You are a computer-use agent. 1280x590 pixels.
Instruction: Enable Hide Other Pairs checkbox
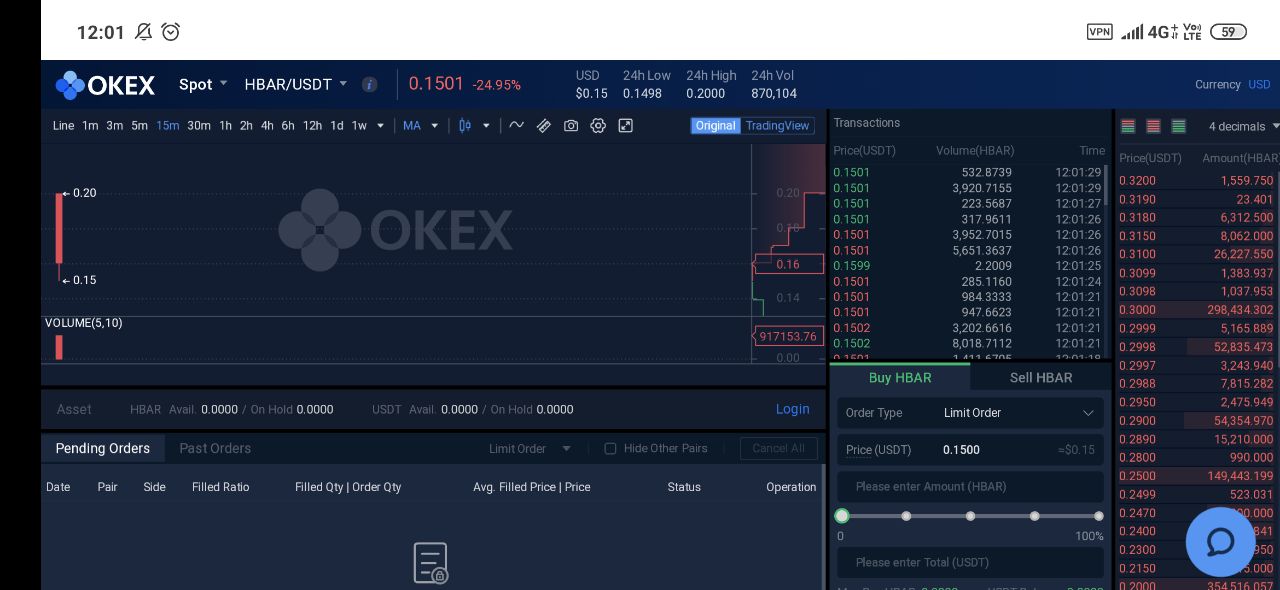610,448
